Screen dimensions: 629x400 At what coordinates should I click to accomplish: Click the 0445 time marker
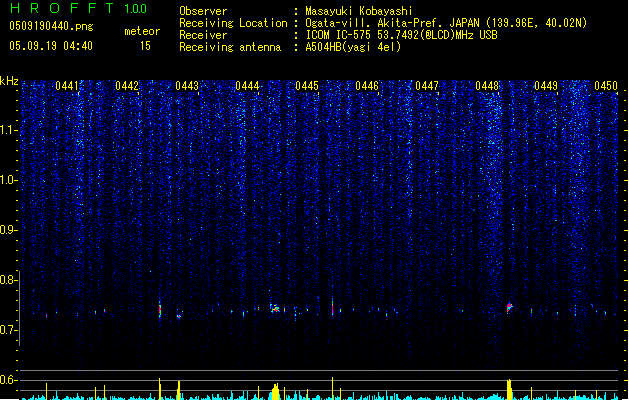[x=307, y=86]
